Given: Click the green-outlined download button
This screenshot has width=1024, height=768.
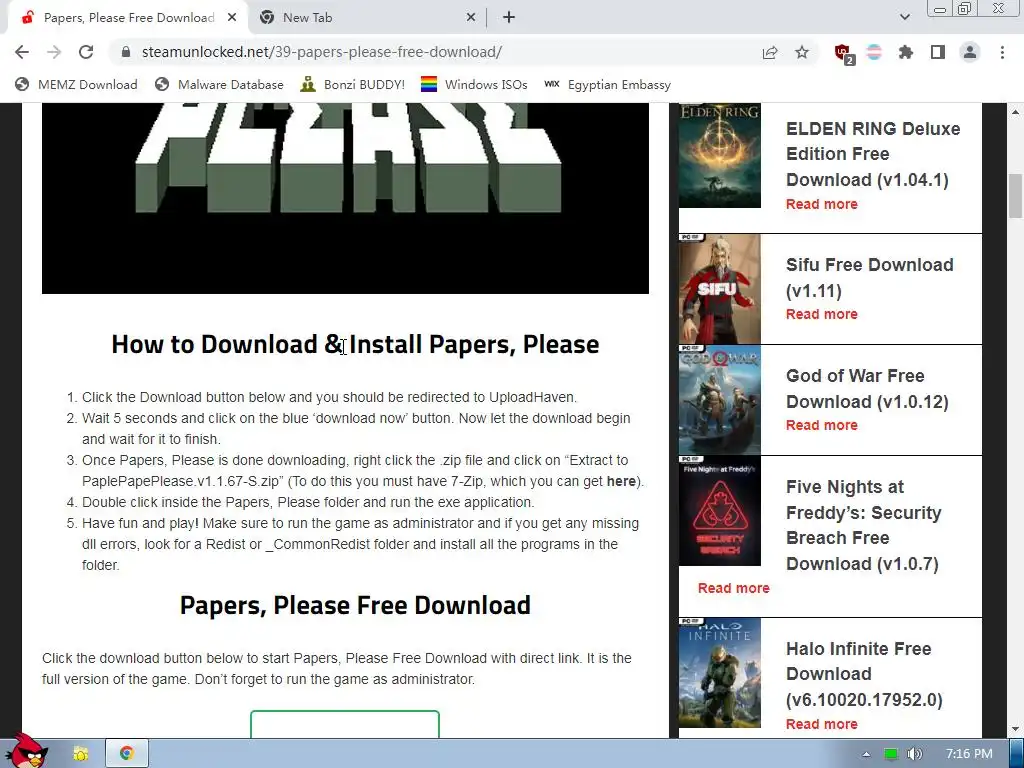Looking at the screenshot, I should point(345,724).
